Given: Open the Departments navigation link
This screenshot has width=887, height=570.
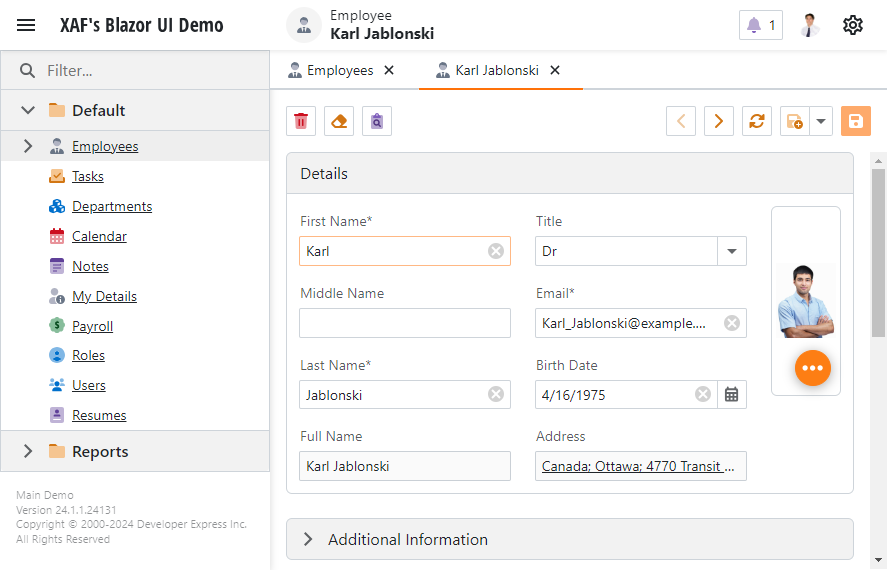Looking at the screenshot, I should pyautogui.click(x=112, y=206).
